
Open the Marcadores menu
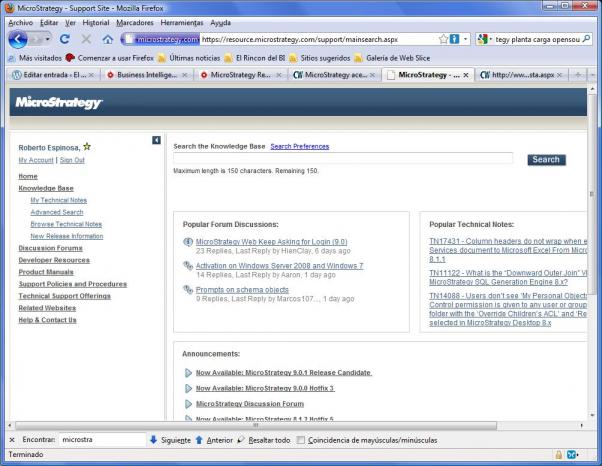pyautogui.click(x=134, y=22)
